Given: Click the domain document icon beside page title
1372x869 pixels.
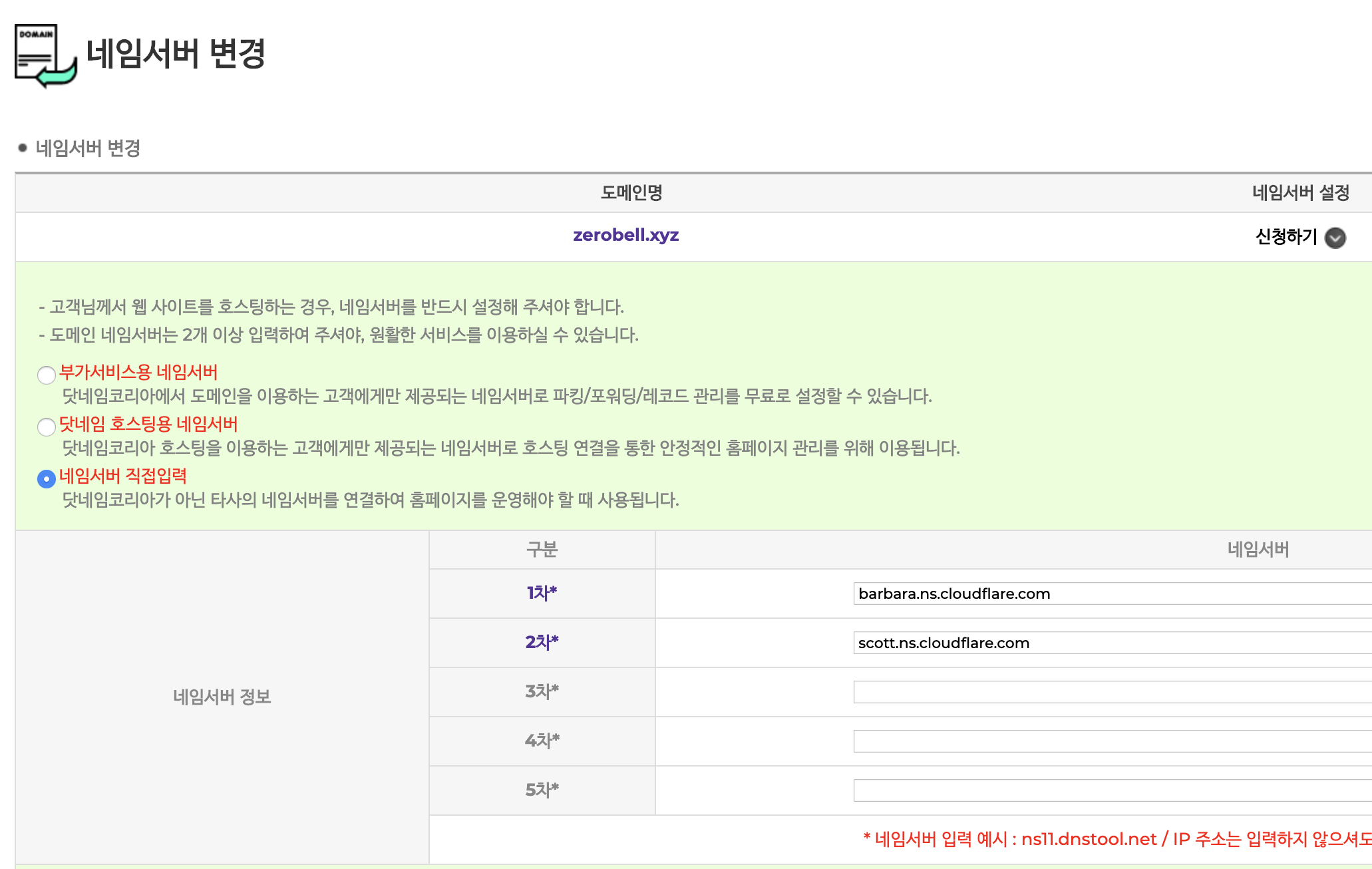Looking at the screenshot, I should (45, 56).
